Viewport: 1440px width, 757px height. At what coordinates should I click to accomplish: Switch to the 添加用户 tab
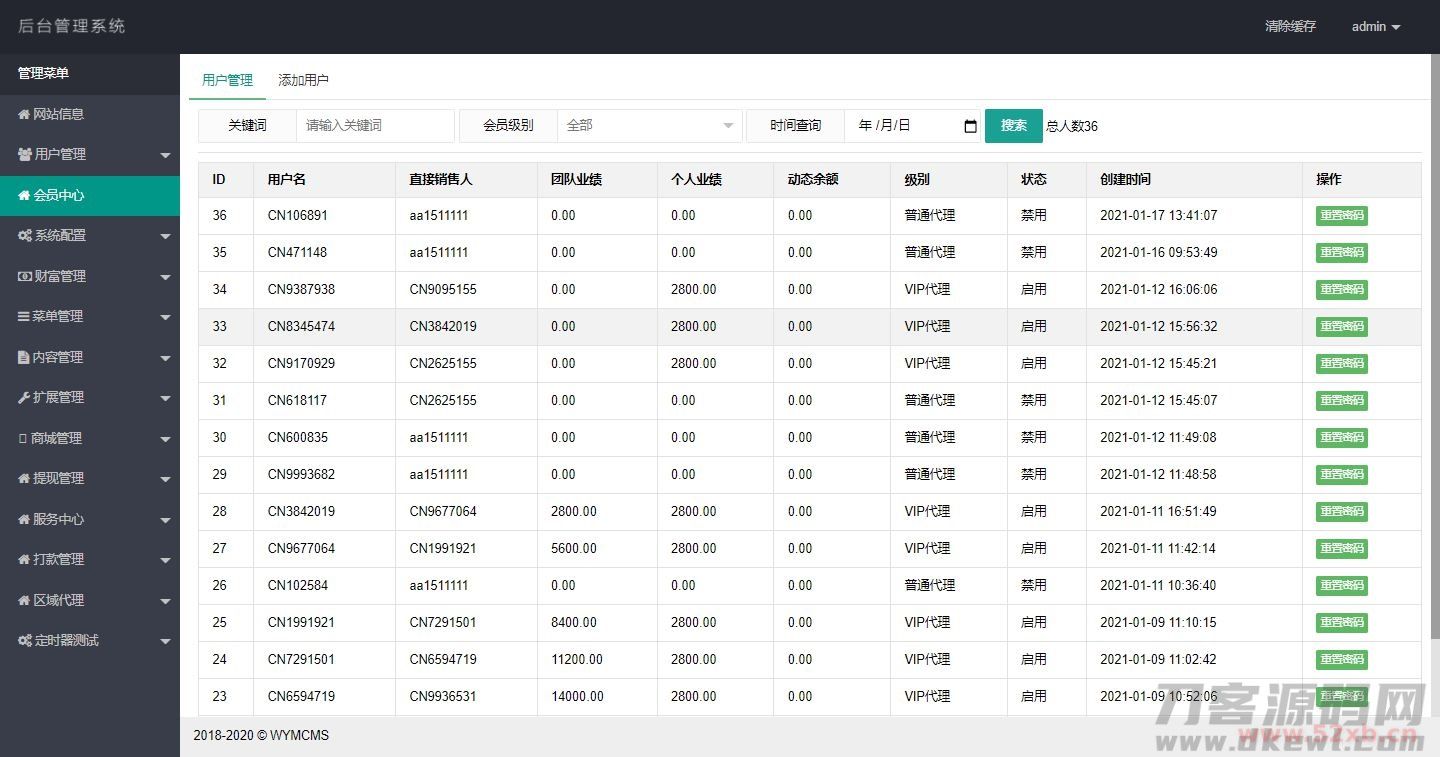pos(303,79)
